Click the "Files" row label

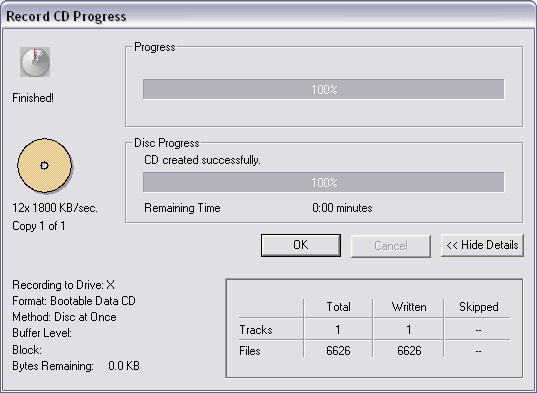pyautogui.click(x=250, y=351)
